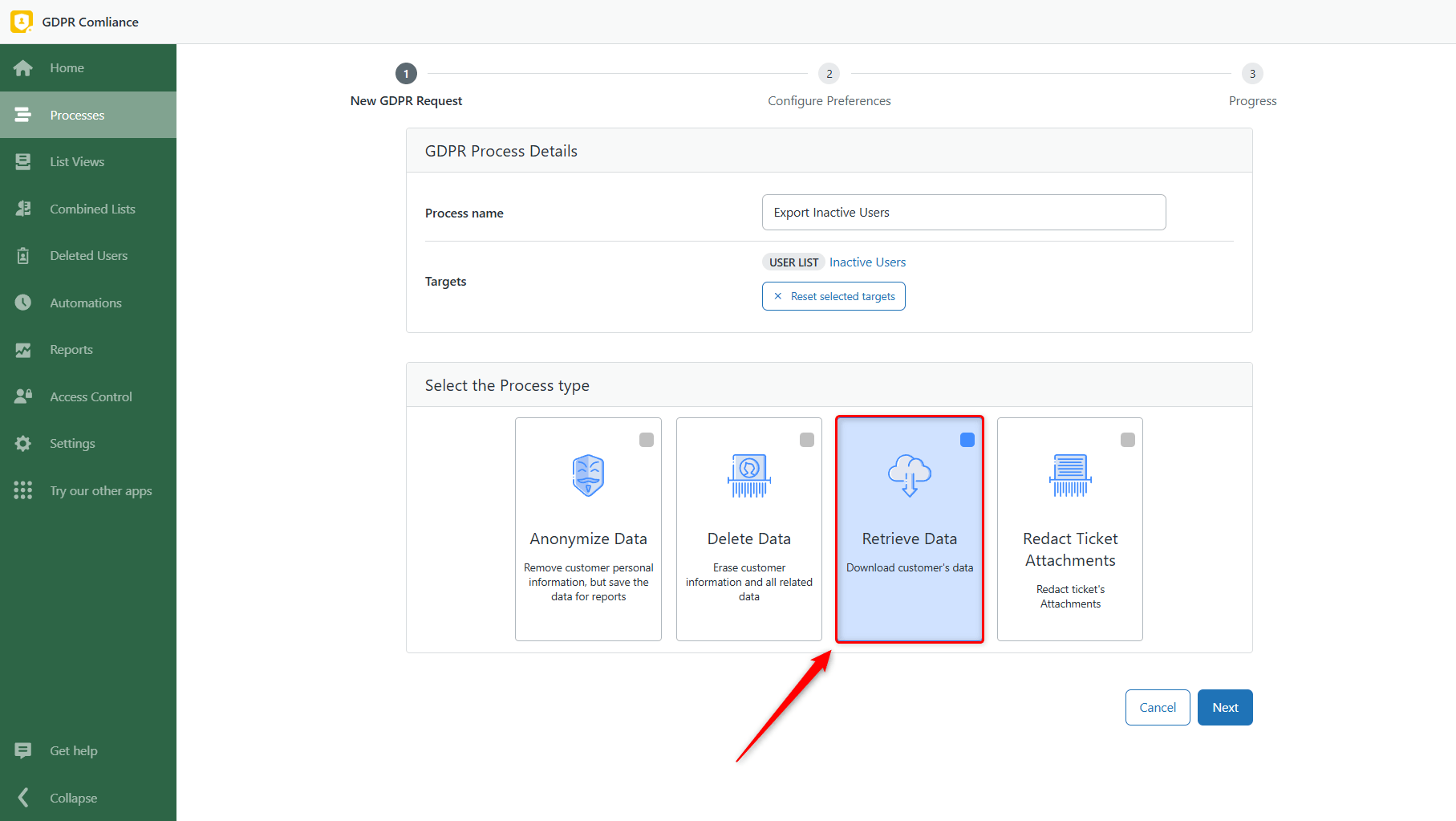Select step 3 Progress circle
Screen dimensions: 1456x821
[1252, 74]
